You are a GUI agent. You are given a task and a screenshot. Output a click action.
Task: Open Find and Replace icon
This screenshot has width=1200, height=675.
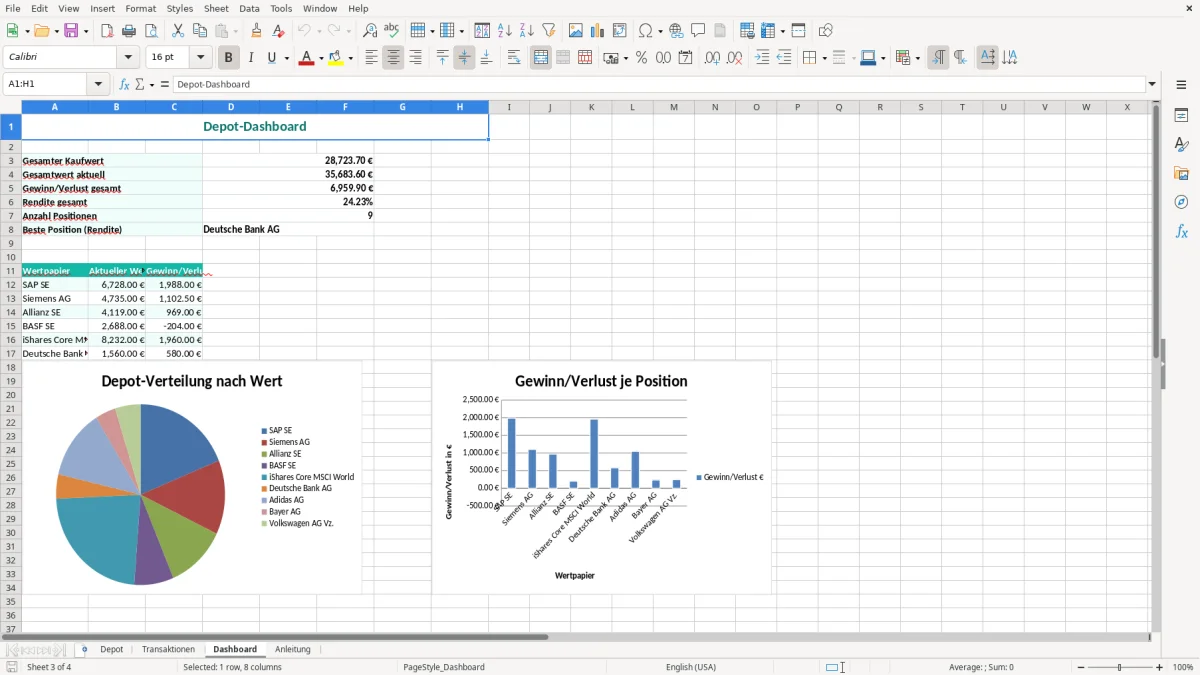tap(370, 31)
